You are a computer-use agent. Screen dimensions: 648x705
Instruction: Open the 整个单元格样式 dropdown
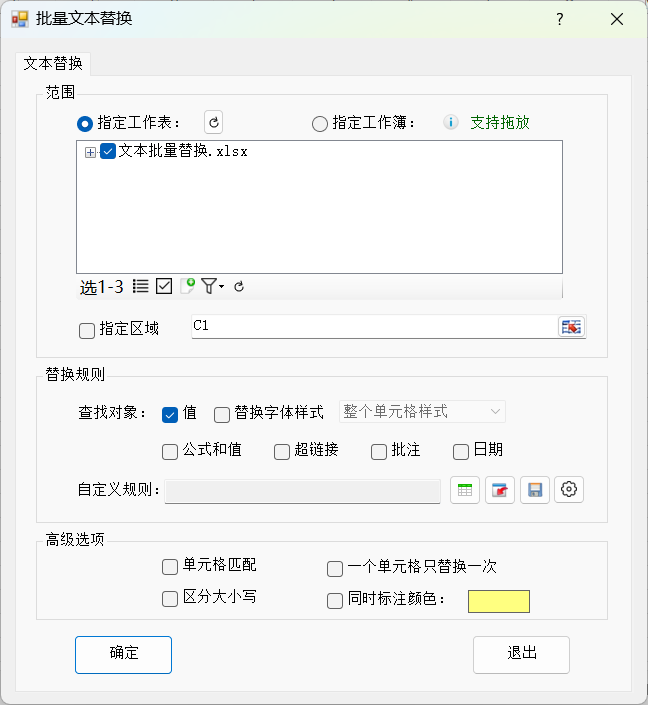(423, 412)
